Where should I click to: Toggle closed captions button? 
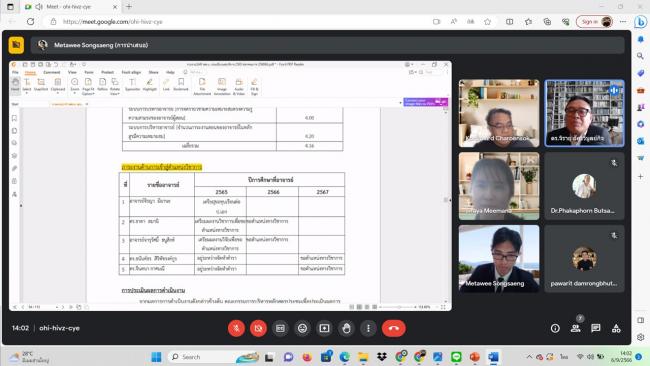(280, 328)
